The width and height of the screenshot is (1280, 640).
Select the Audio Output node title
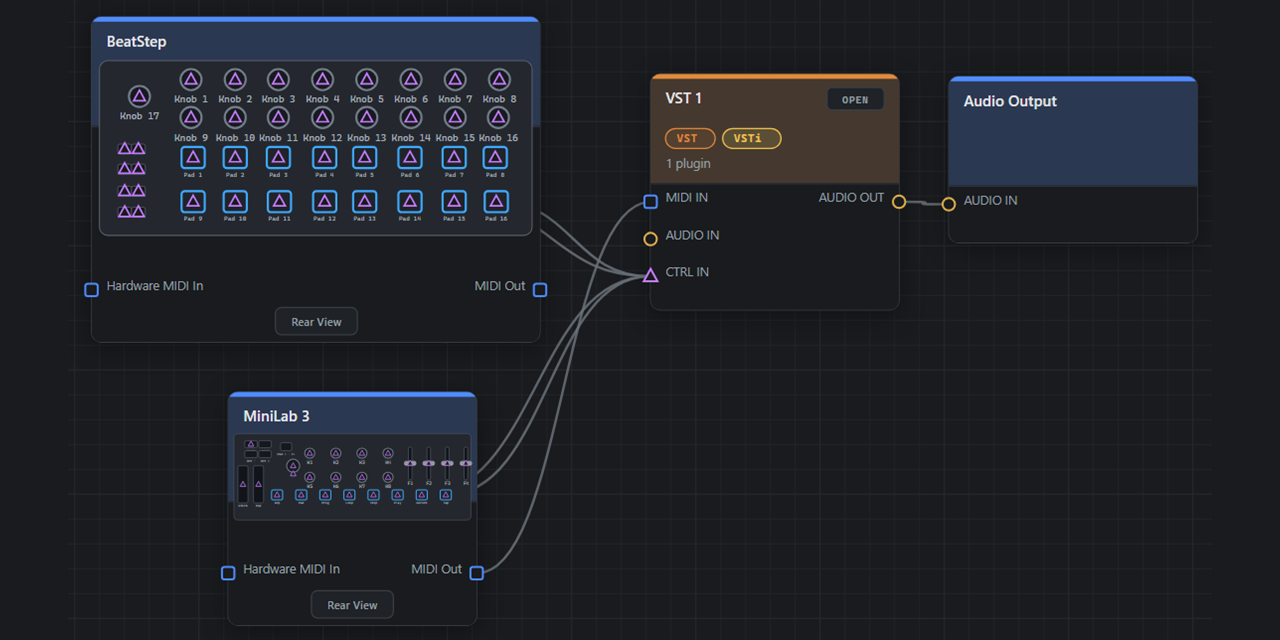1010,101
